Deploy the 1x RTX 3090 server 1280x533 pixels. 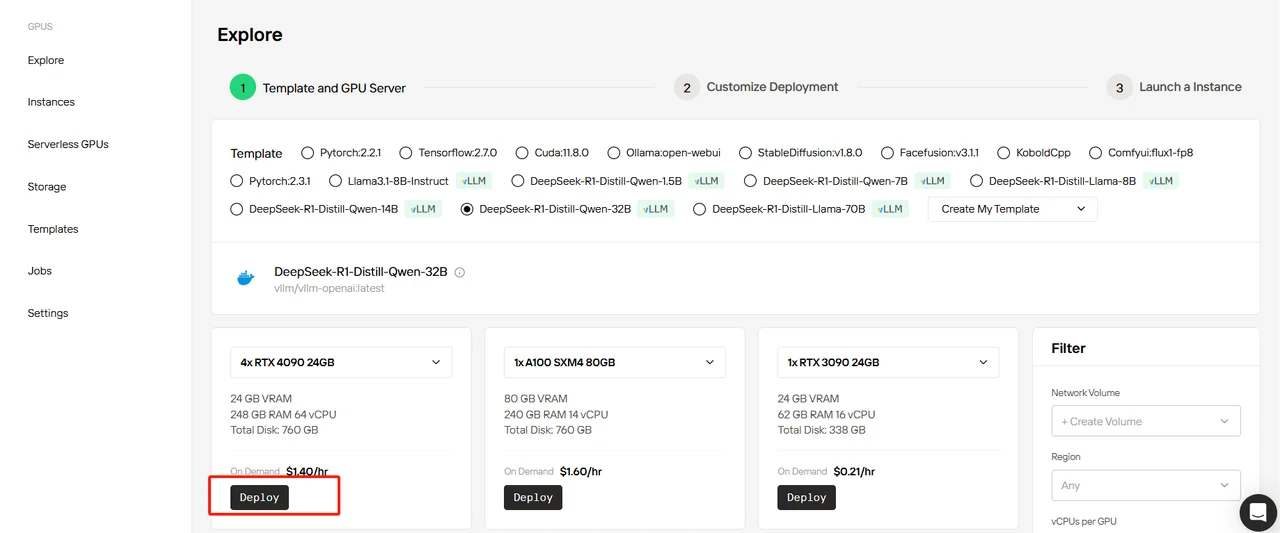(806, 497)
